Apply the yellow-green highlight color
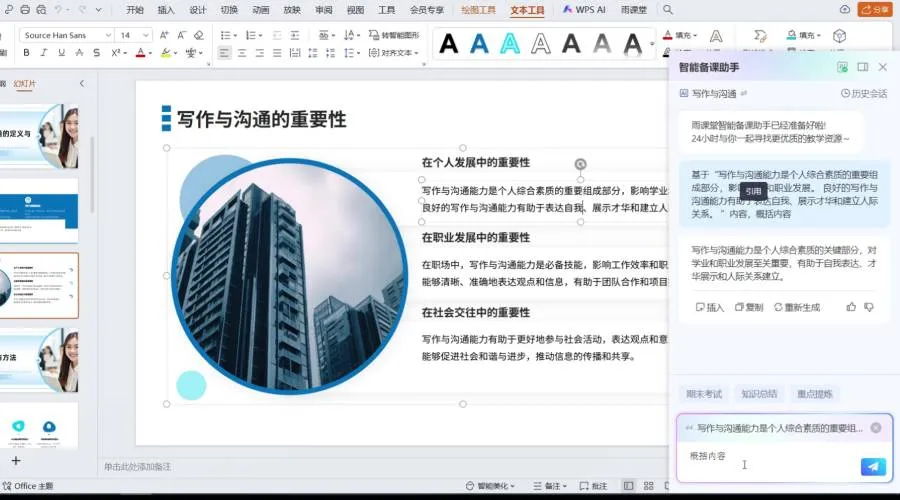 (x=165, y=53)
